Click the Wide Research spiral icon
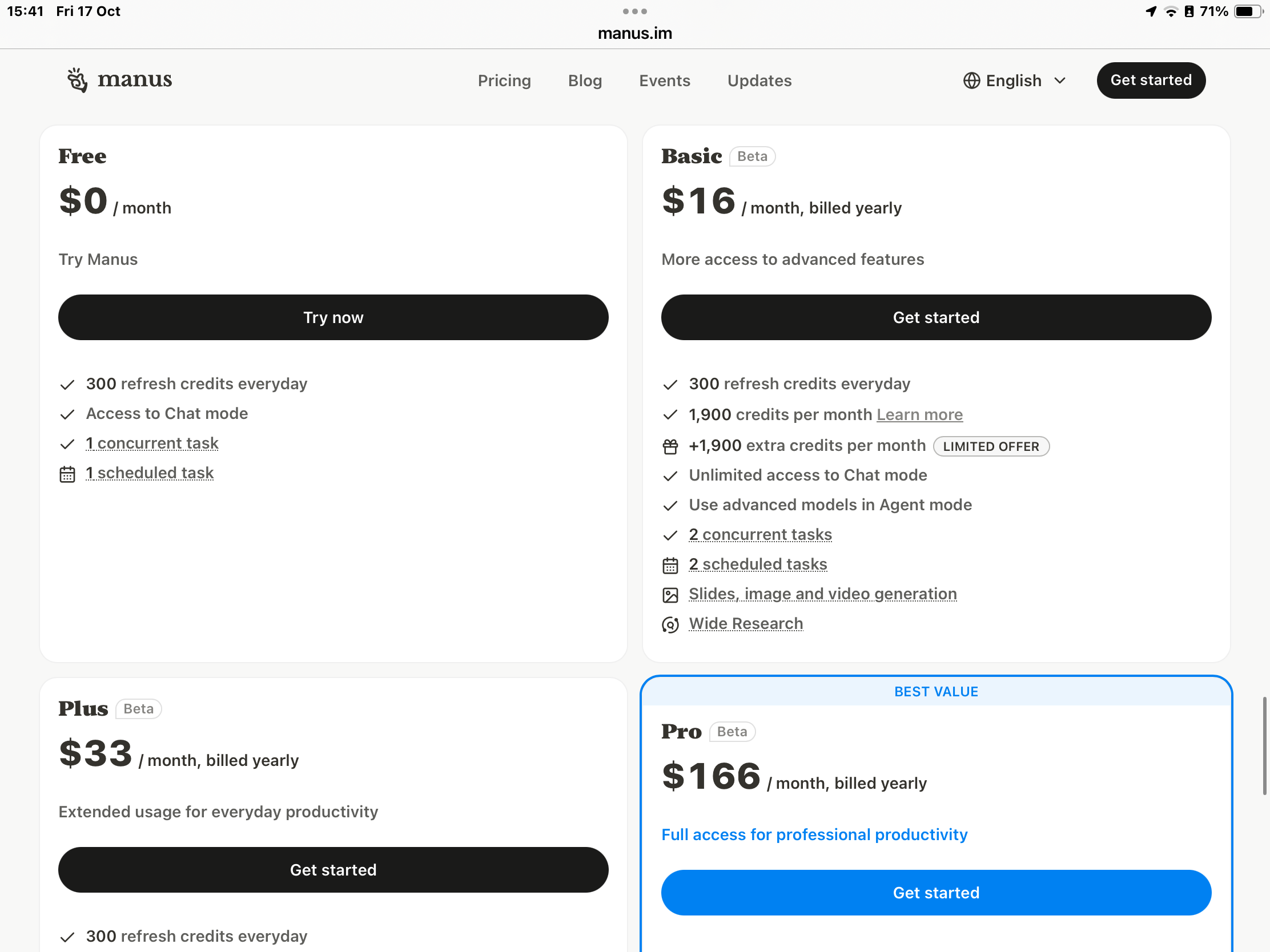The width and height of the screenshot is (1270, 952). [x=670, y=624]
